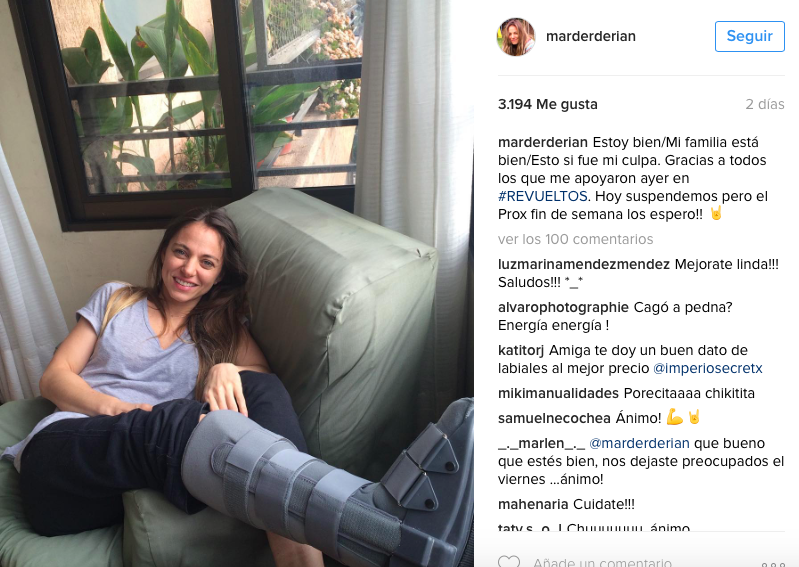The height and width of the screenshot is (567, 799).
Task: Open alvarophotographie commenter profile
Action: pyautogui.click(x=563, y=307)
